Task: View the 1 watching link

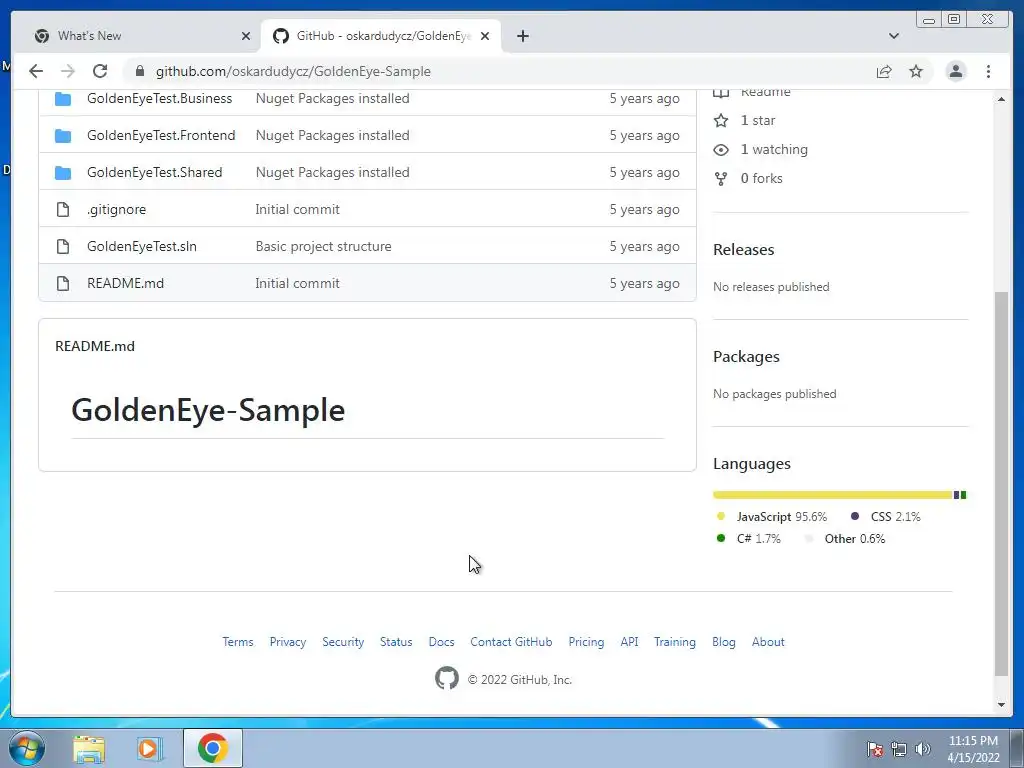Action: click(x=774, y=150)
